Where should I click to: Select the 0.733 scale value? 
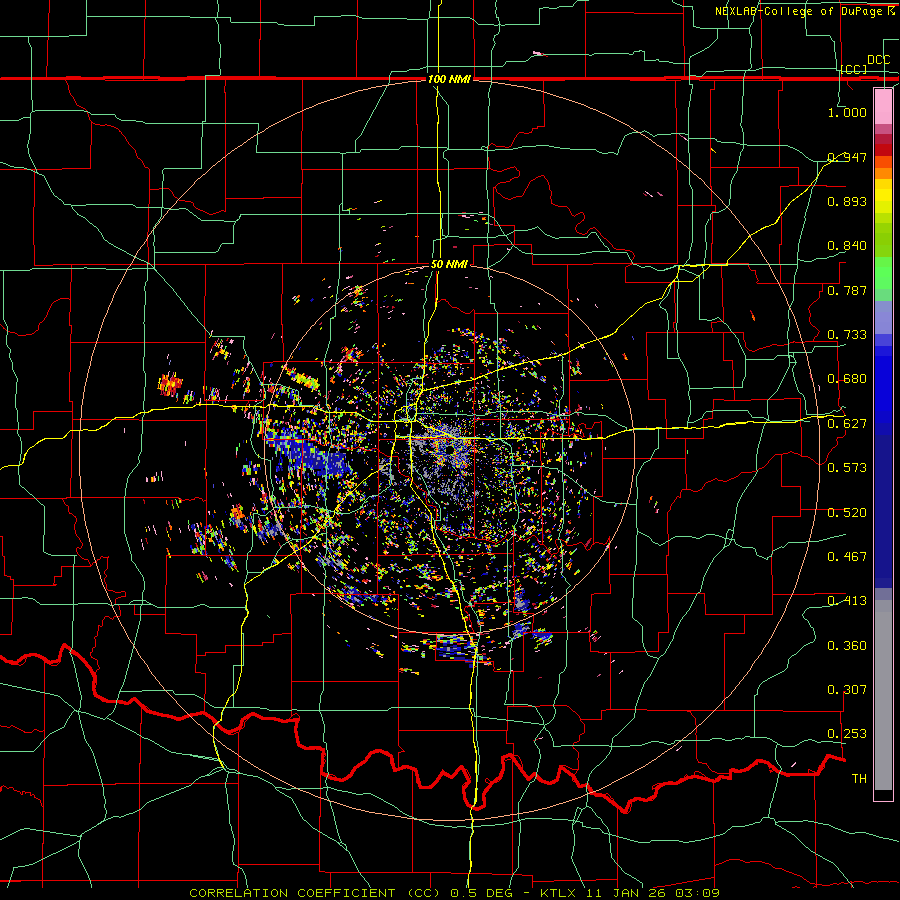(x=847, y=335)
